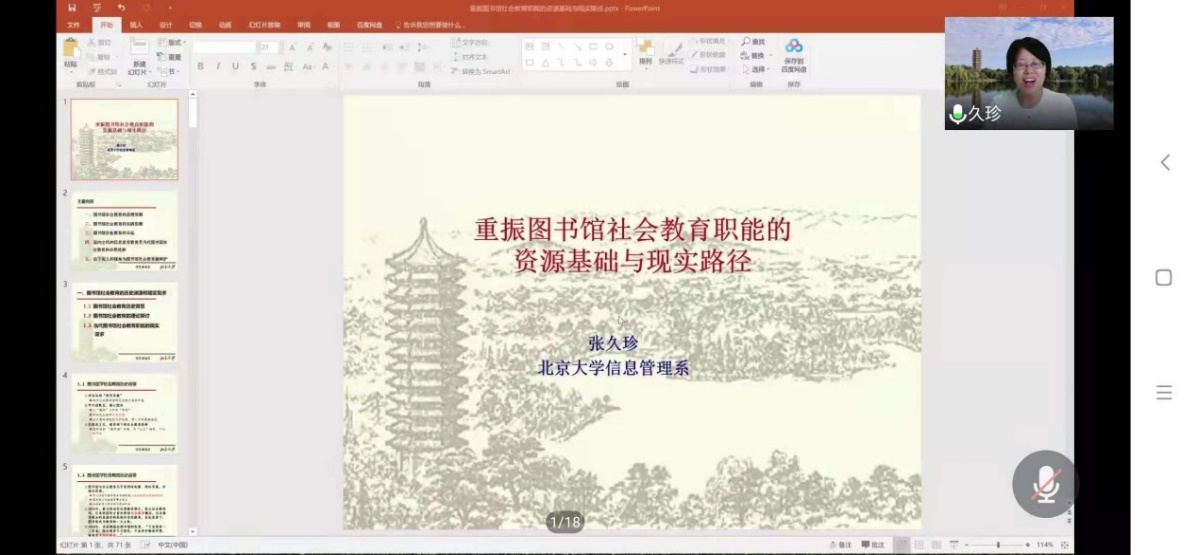The width and height of the screenshot is (1197, 555).
Task: Click the Save icon in the title bar
Action: coord(71,7)
